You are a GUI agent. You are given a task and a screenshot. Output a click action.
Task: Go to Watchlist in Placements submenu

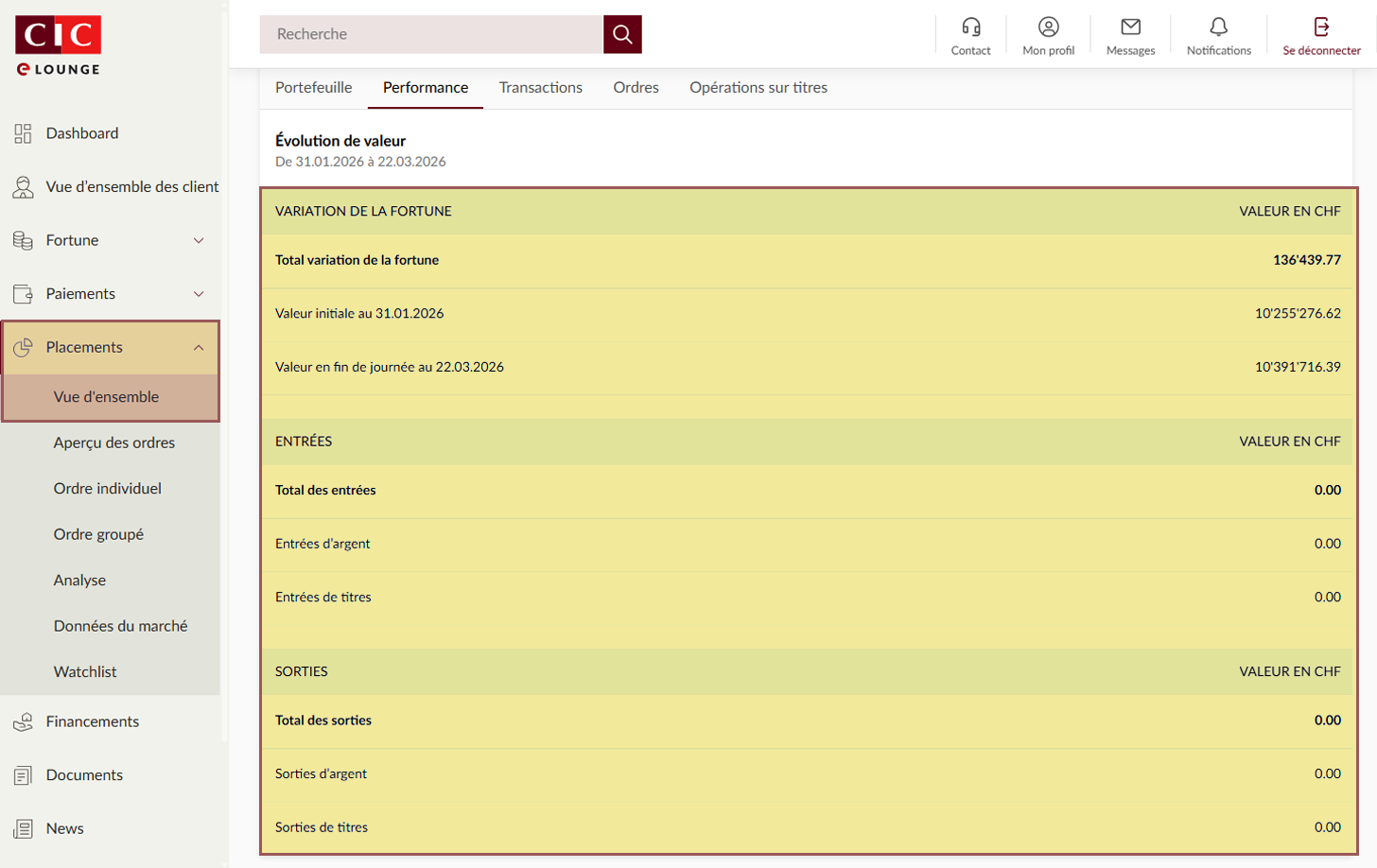pos(85,672)
